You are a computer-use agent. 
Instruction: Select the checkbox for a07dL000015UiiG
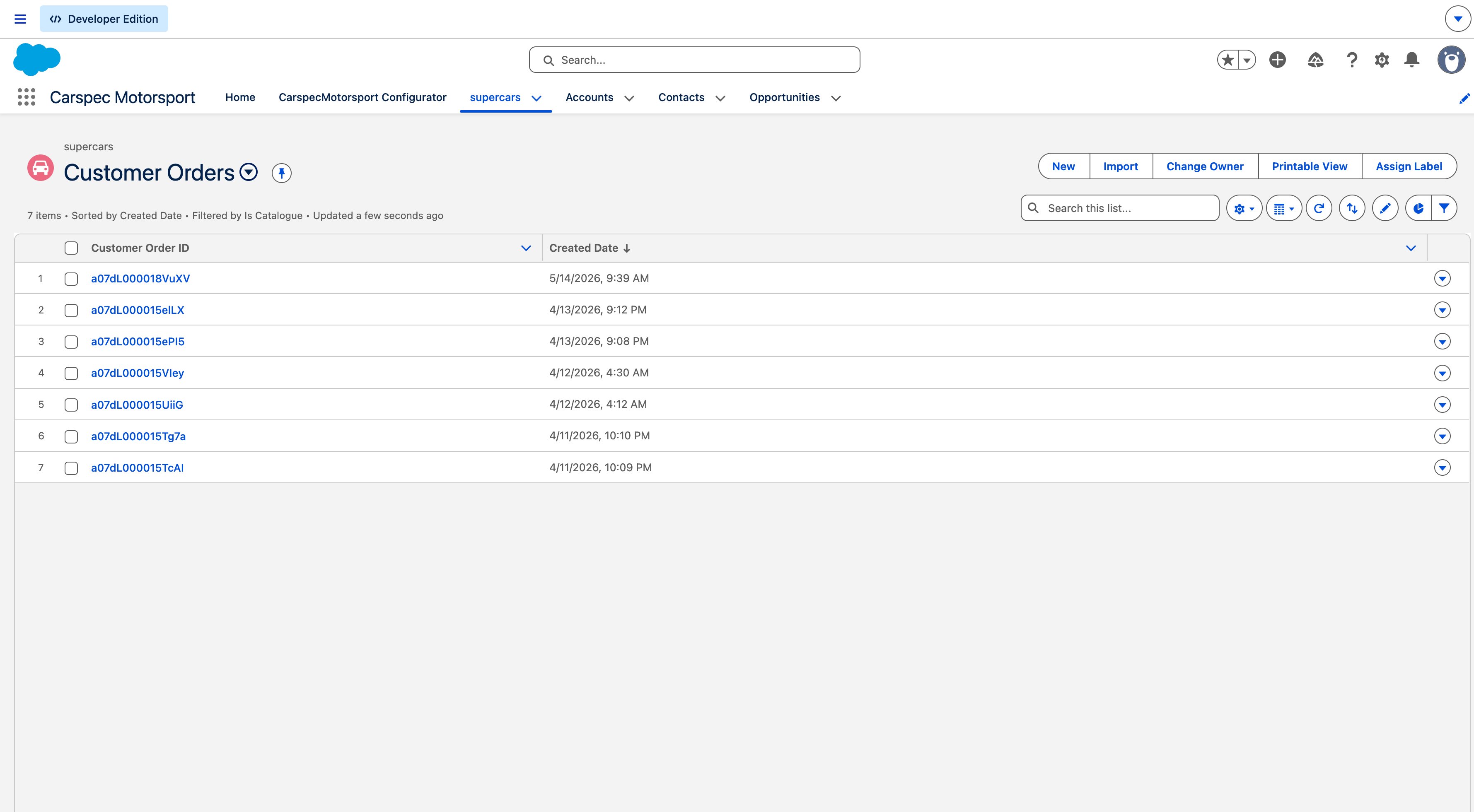(x=71, y=405)
